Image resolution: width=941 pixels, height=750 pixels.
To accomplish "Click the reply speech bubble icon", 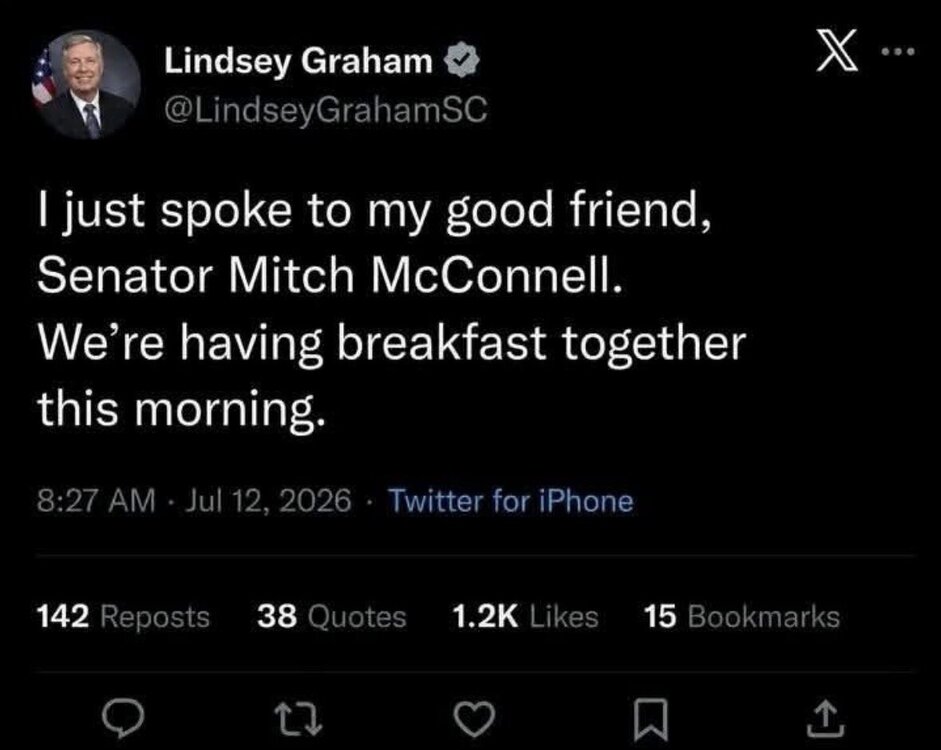I will (122, 718).
